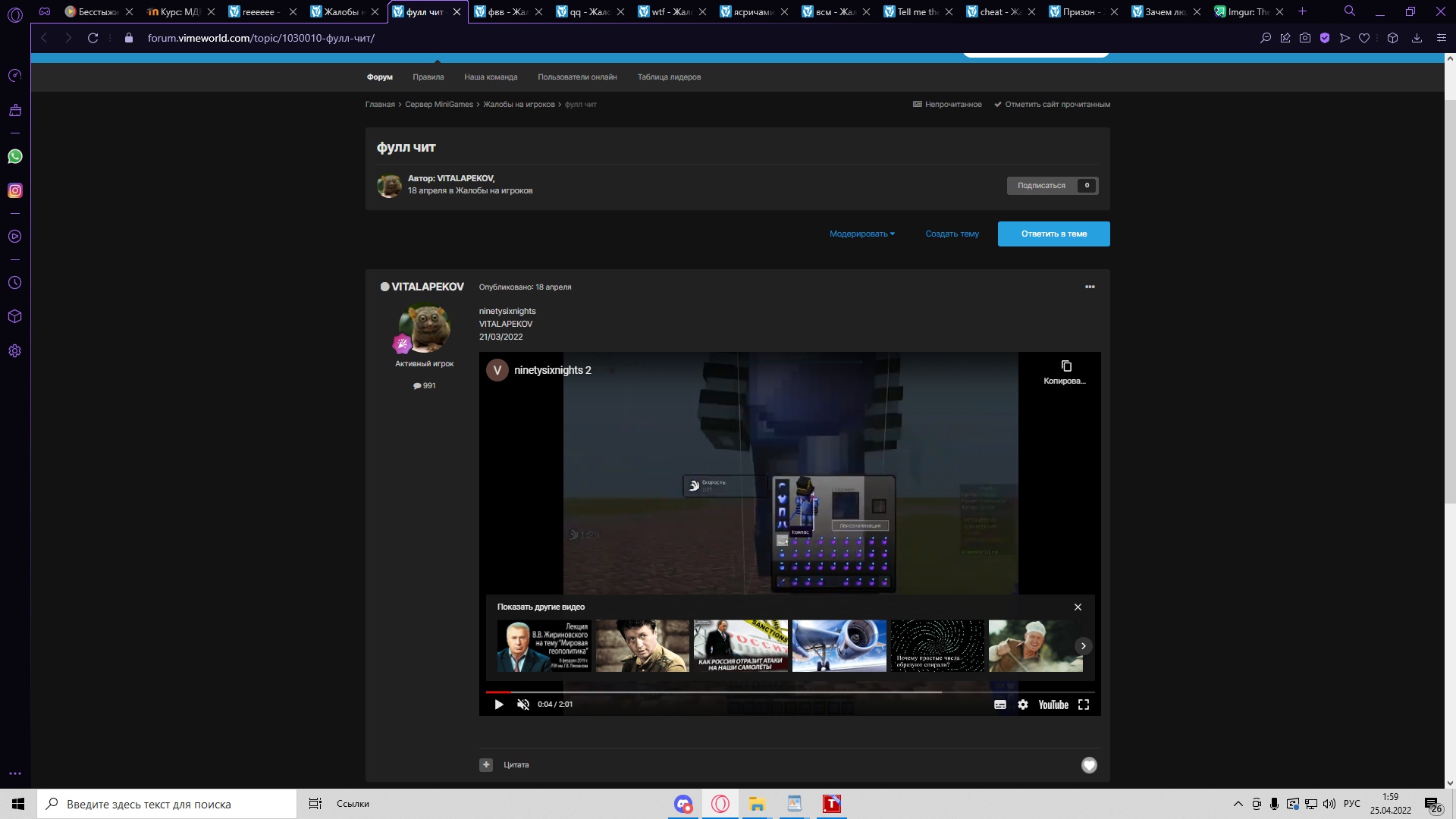Screen dimensions: 1456x819
Task: Expand the Модерировать dropdown
Action: pyautogui.click(x=862, y=234)
